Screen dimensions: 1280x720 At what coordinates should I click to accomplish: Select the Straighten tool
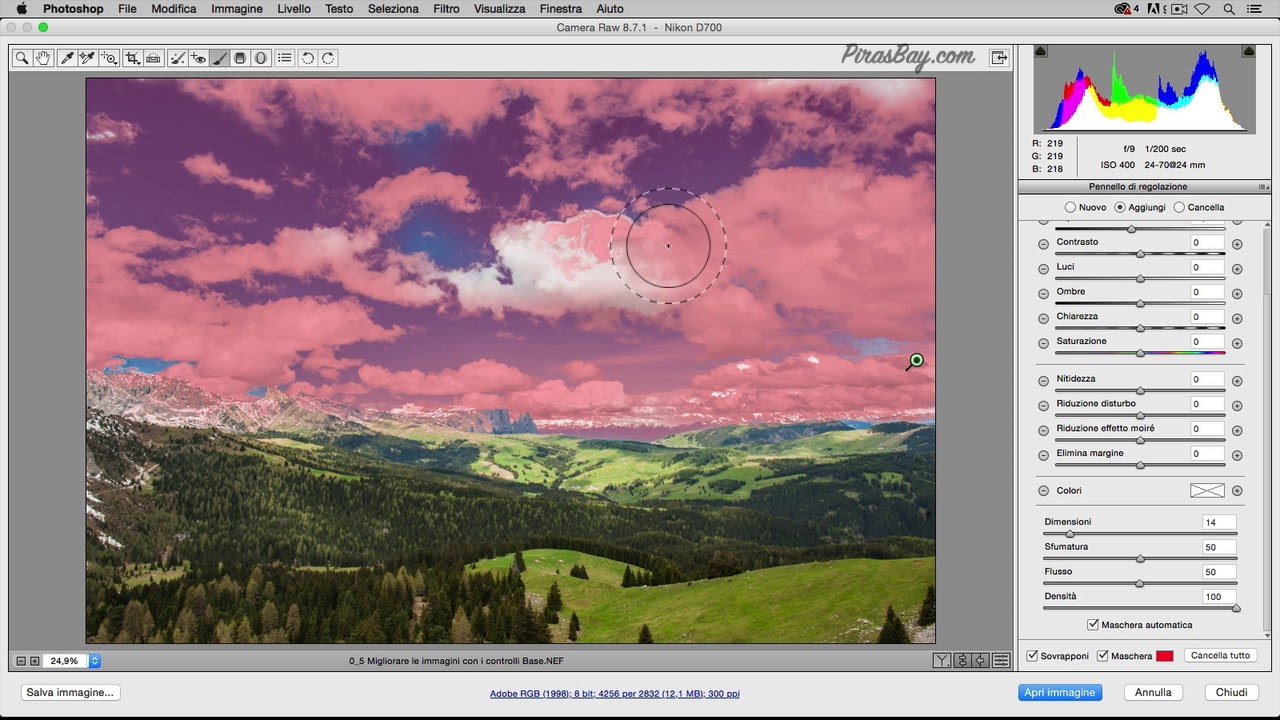153,58
